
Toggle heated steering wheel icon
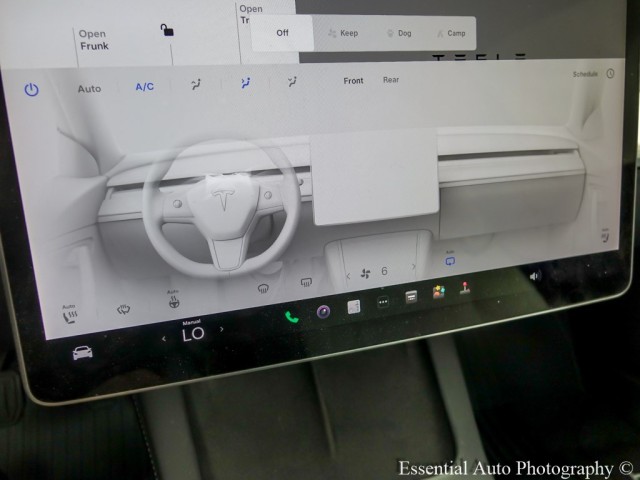[174, 300]
